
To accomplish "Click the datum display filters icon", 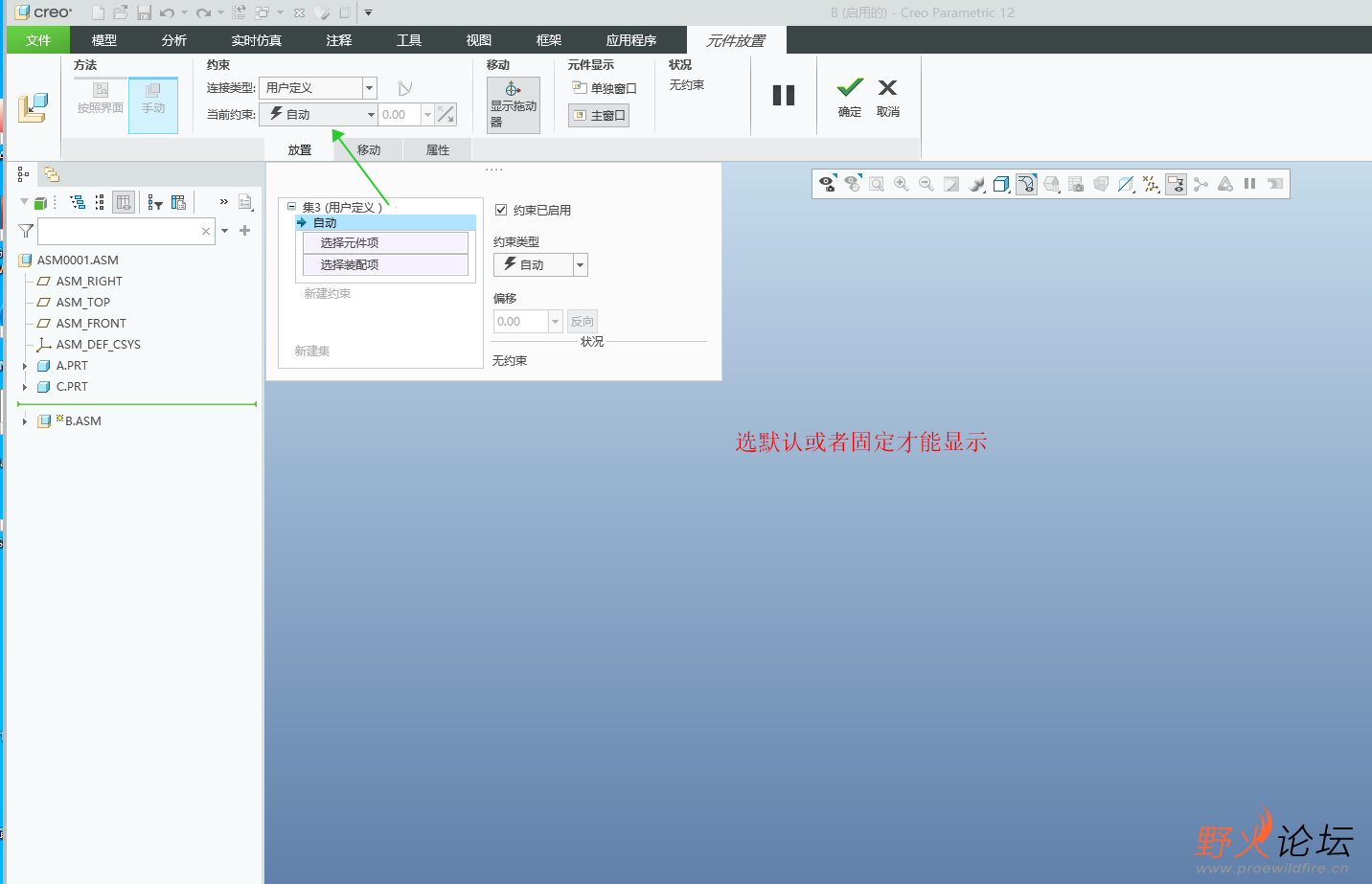I will pyautogui.click(x=1150, y=184).
